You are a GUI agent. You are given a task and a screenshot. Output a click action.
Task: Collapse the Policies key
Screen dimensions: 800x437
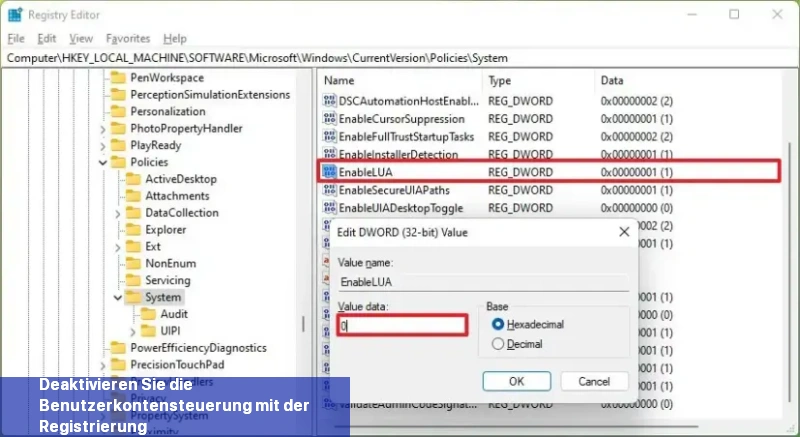tap(103, 163)
